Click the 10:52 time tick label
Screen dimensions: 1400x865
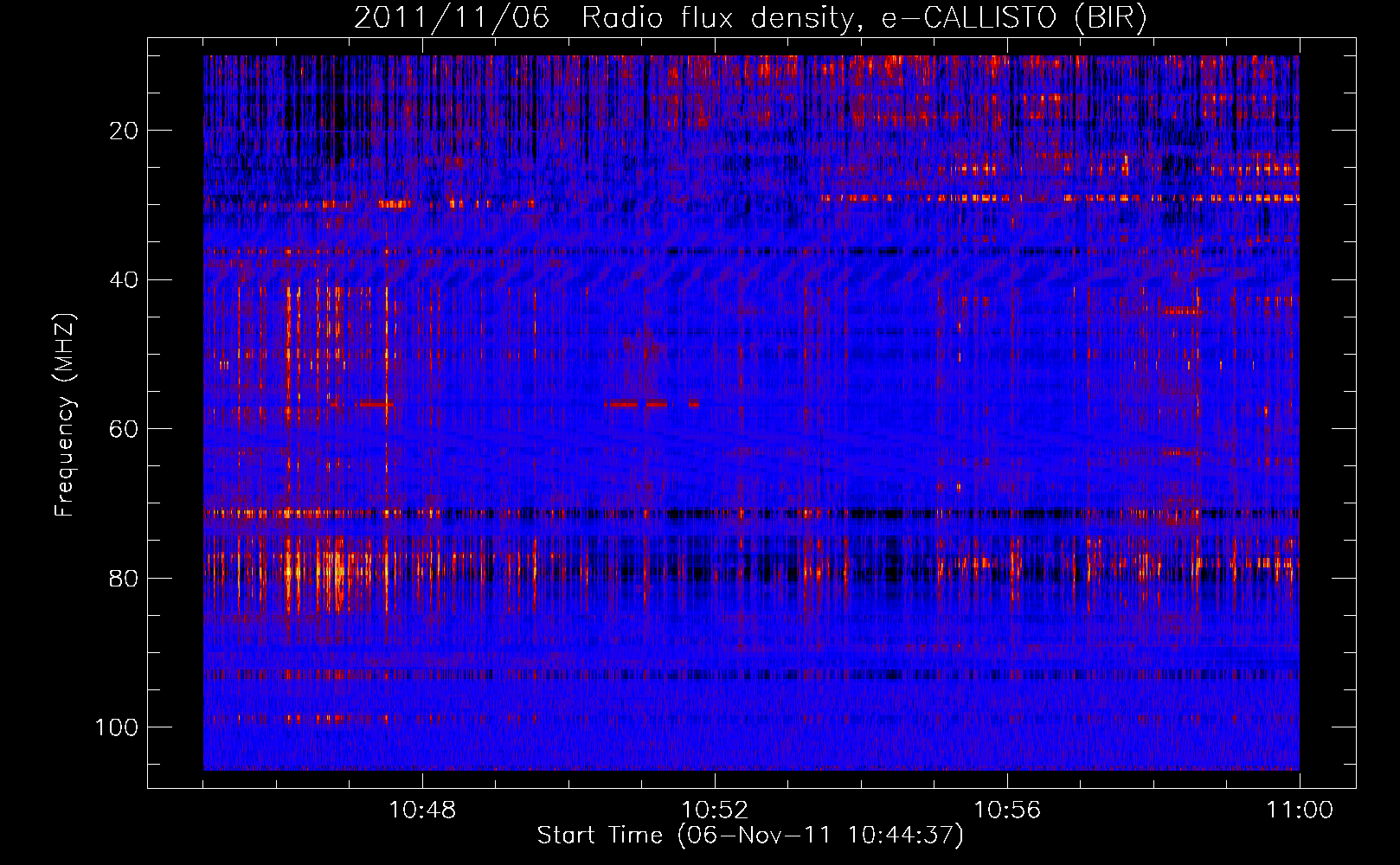[x=715, y=811]
